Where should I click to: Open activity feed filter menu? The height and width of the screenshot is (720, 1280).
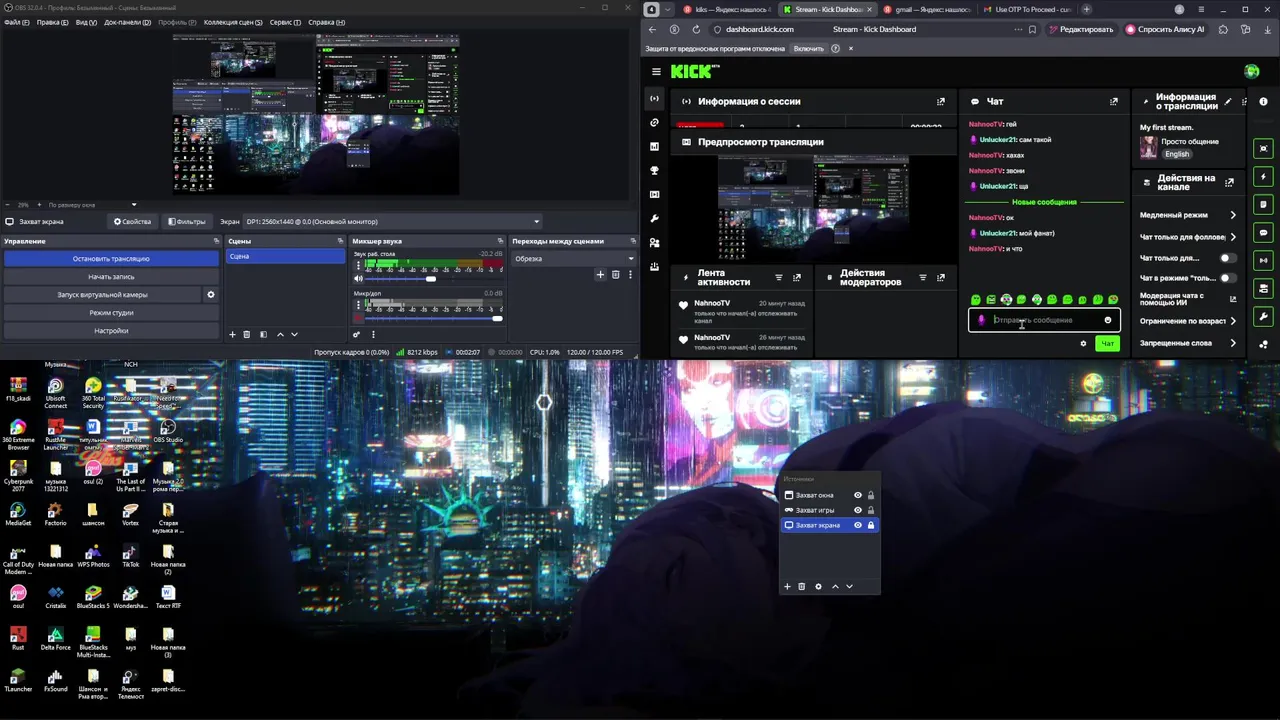coord(779,277)
